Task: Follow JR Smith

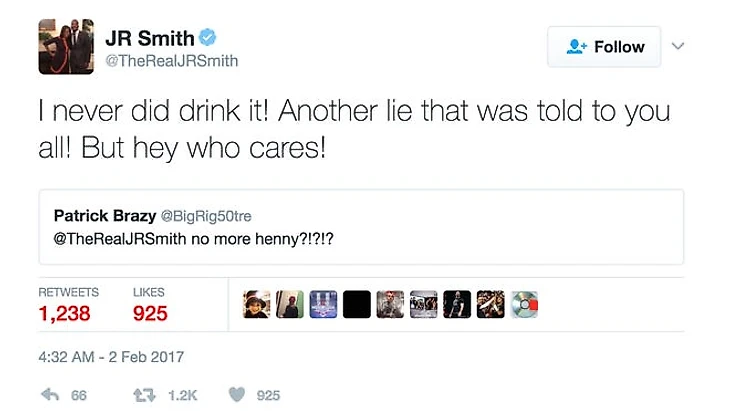Action: click(x=604, y=47)
